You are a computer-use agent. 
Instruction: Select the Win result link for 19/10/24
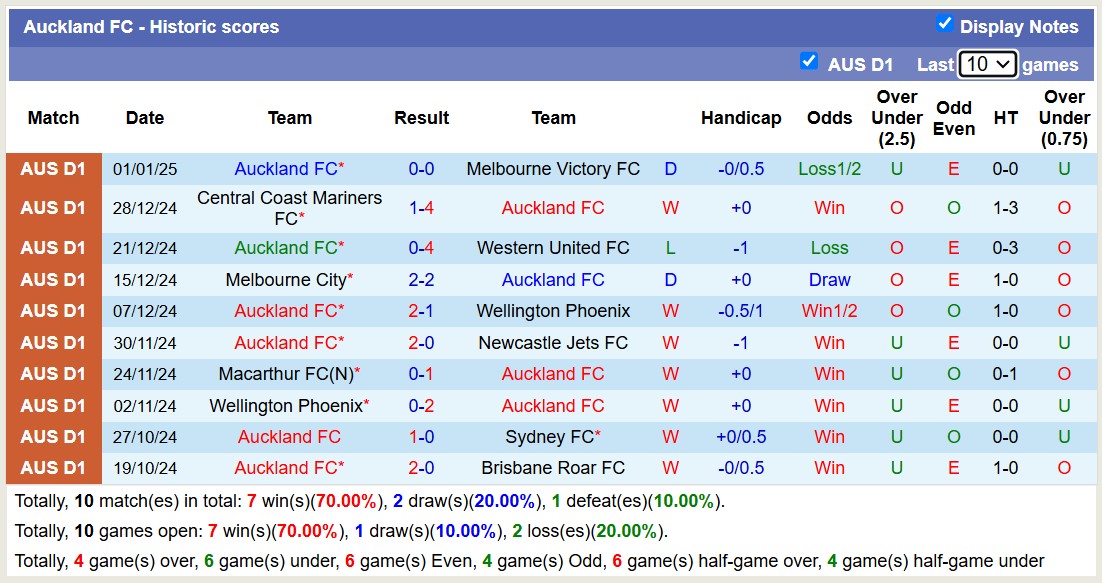coord(829,468)
